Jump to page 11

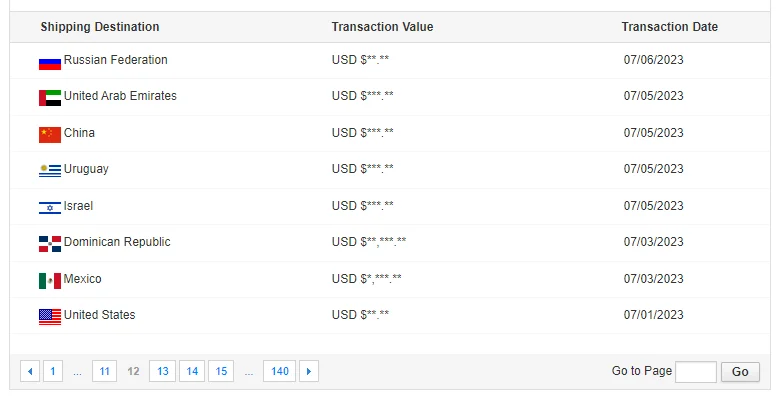tap(104, 372)
